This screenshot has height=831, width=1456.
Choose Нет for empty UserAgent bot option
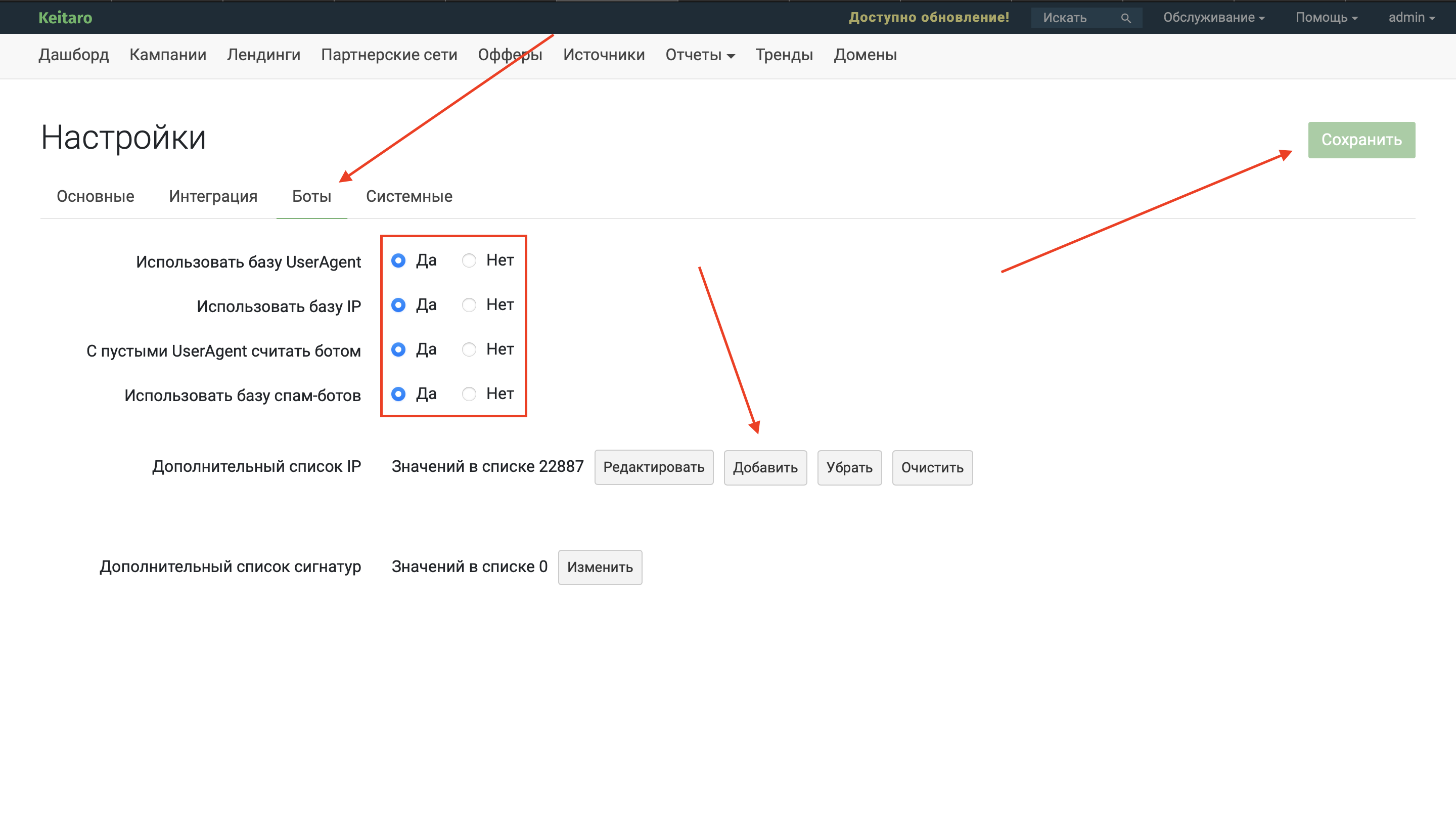469,349
